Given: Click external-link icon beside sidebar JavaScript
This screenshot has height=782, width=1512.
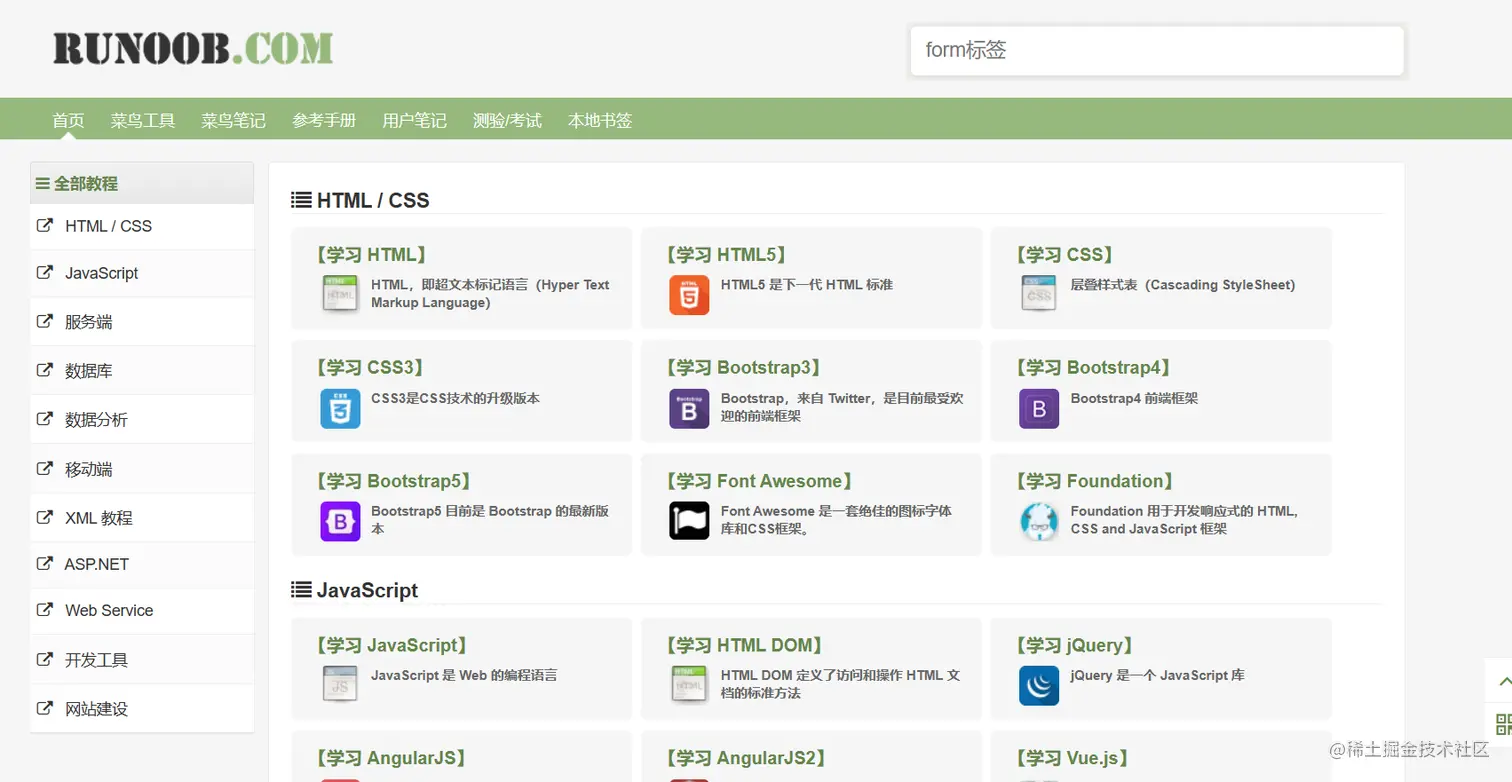Looking at the screenshot, I should [45, 272].
